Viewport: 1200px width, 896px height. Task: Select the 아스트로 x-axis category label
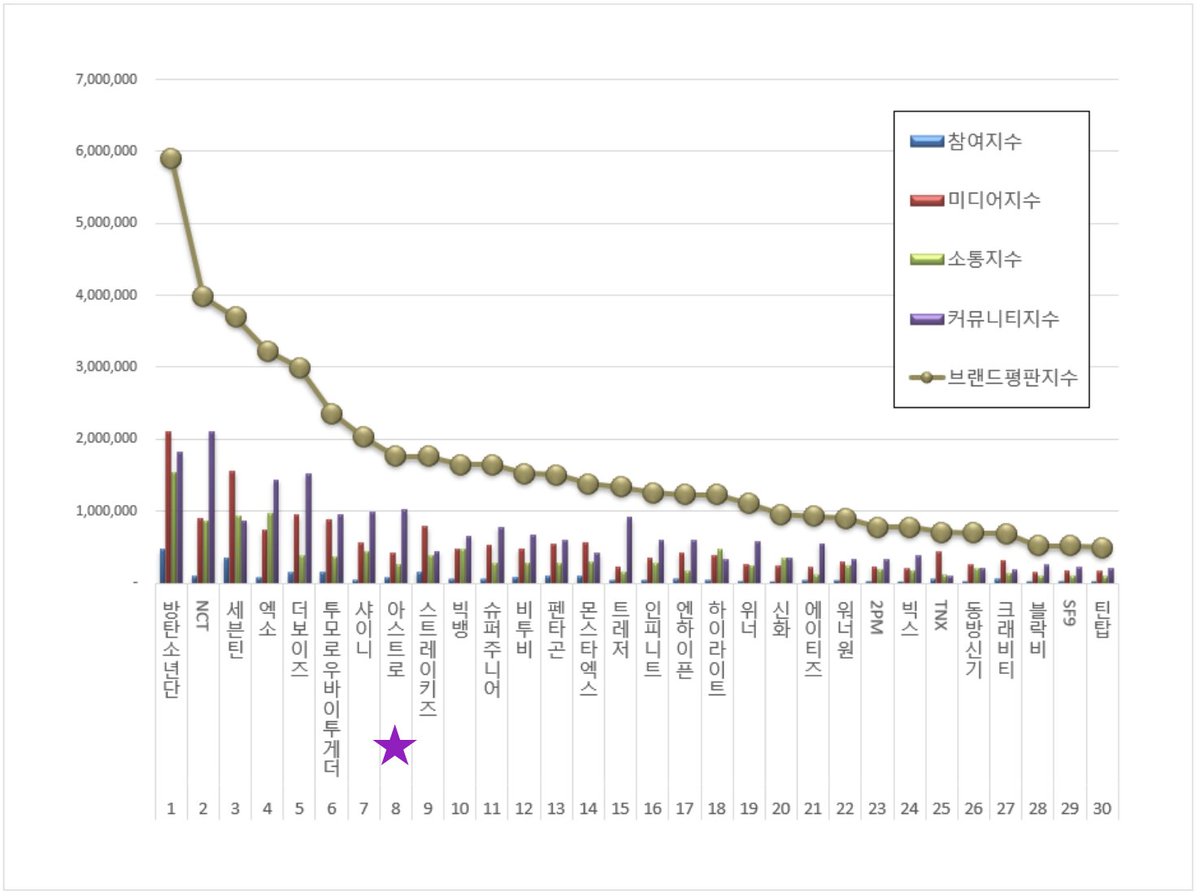(x=395, y=640)
